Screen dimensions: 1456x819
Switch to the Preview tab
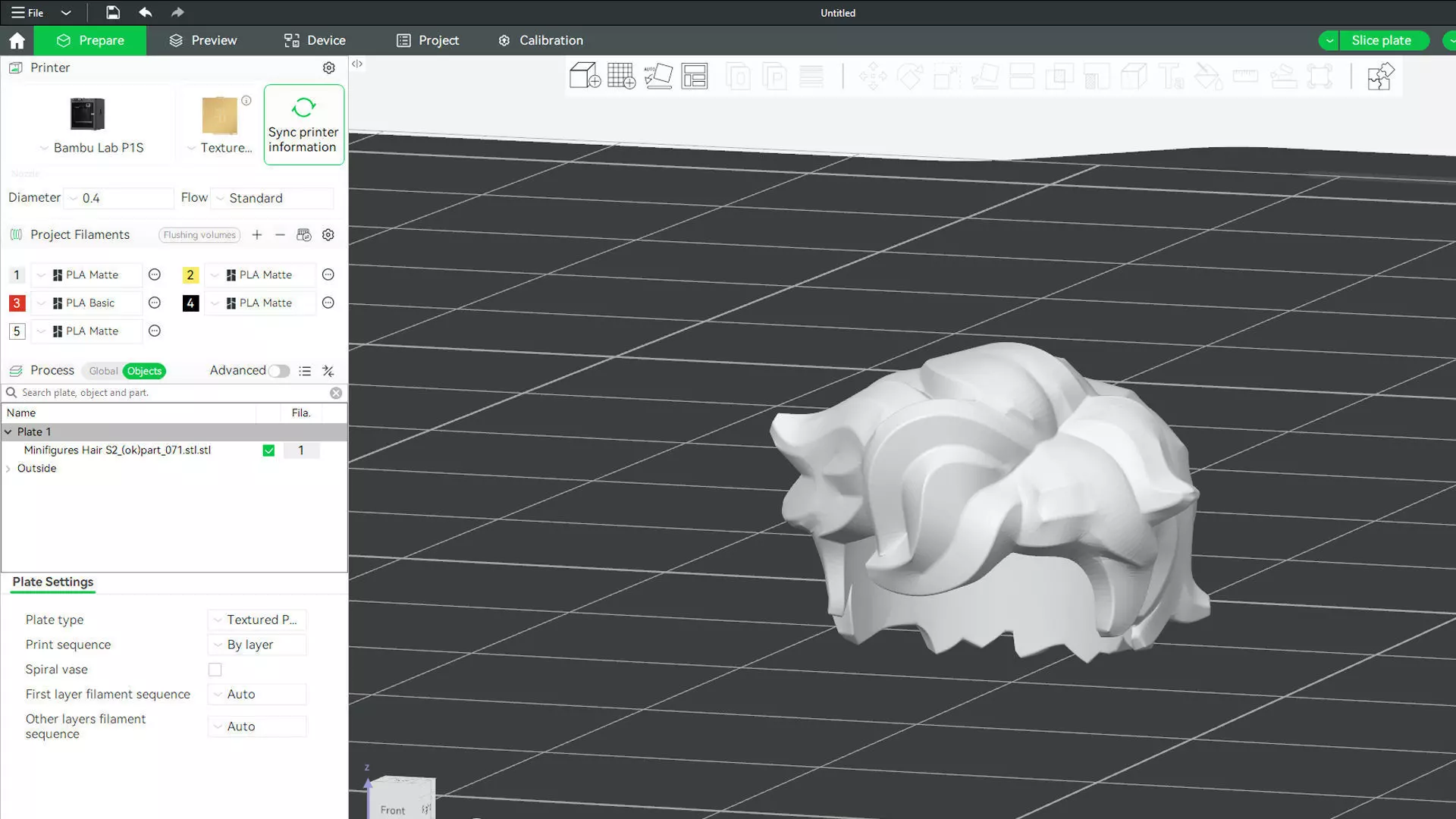202,40
